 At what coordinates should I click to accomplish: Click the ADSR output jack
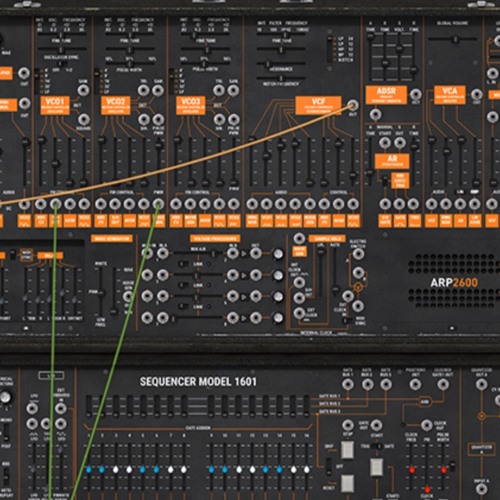[x=415, y=94]
